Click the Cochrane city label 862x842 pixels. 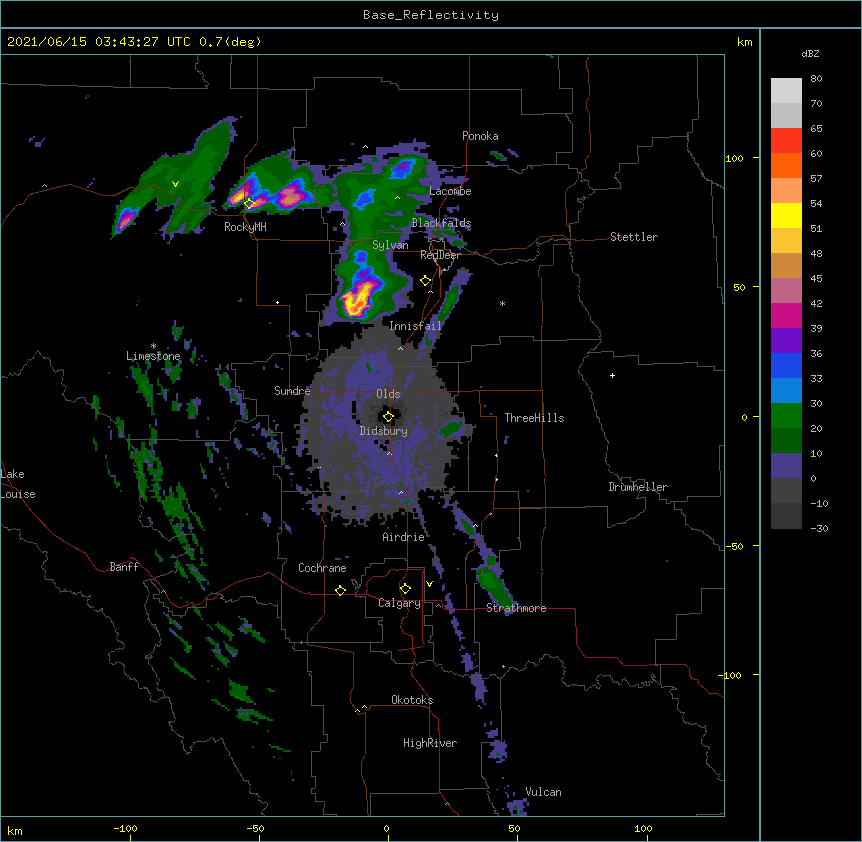322,568
